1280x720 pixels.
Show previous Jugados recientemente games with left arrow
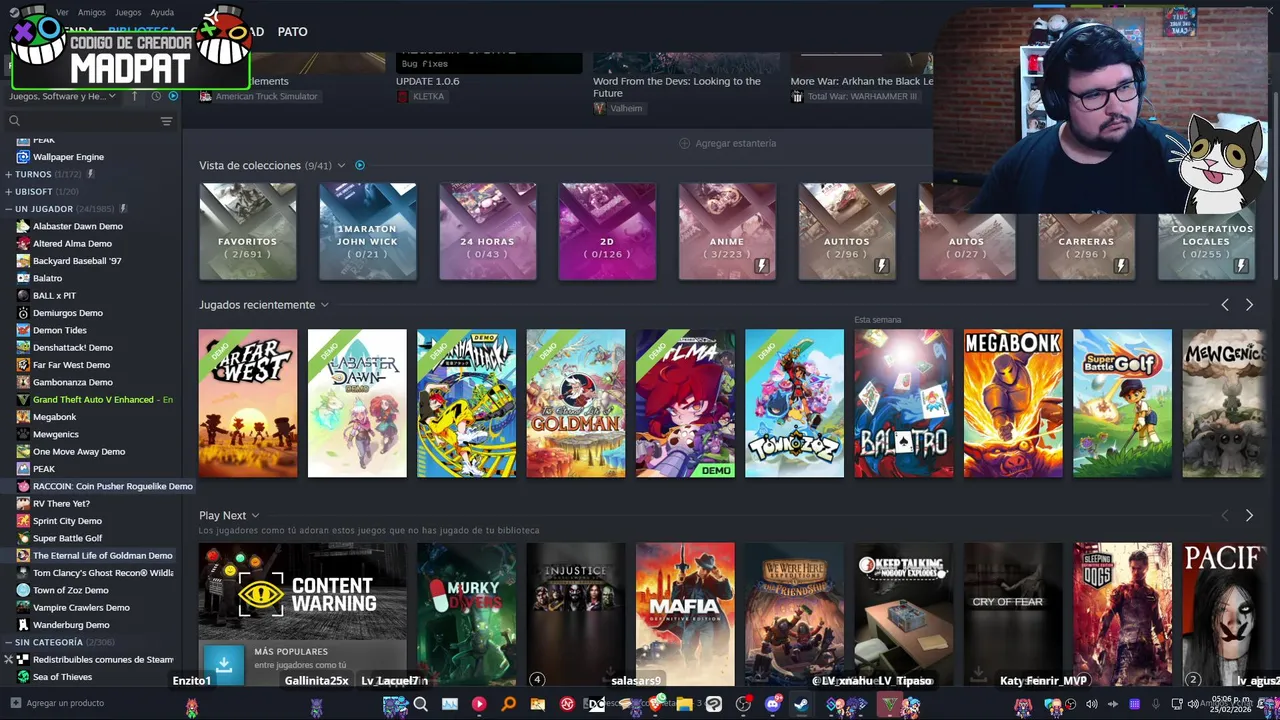1225,305
